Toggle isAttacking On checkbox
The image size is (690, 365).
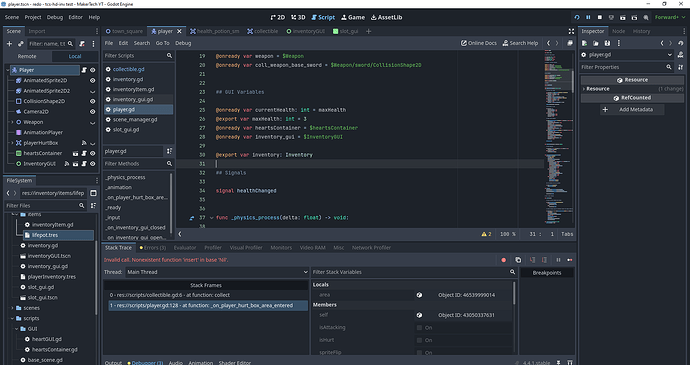pyautogui.click(x=419, y=328)
